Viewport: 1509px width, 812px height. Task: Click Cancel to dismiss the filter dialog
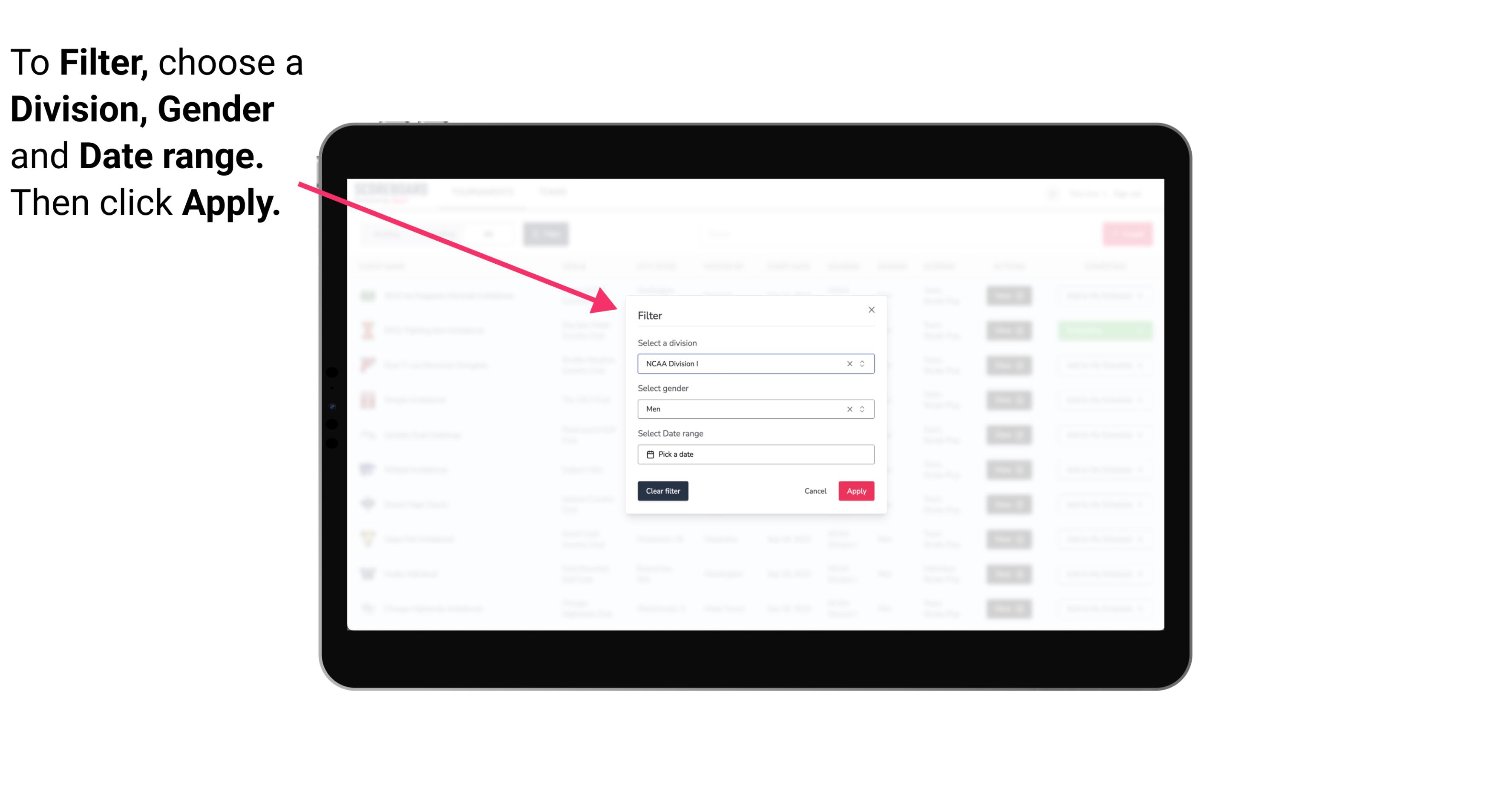click(815, 491)
